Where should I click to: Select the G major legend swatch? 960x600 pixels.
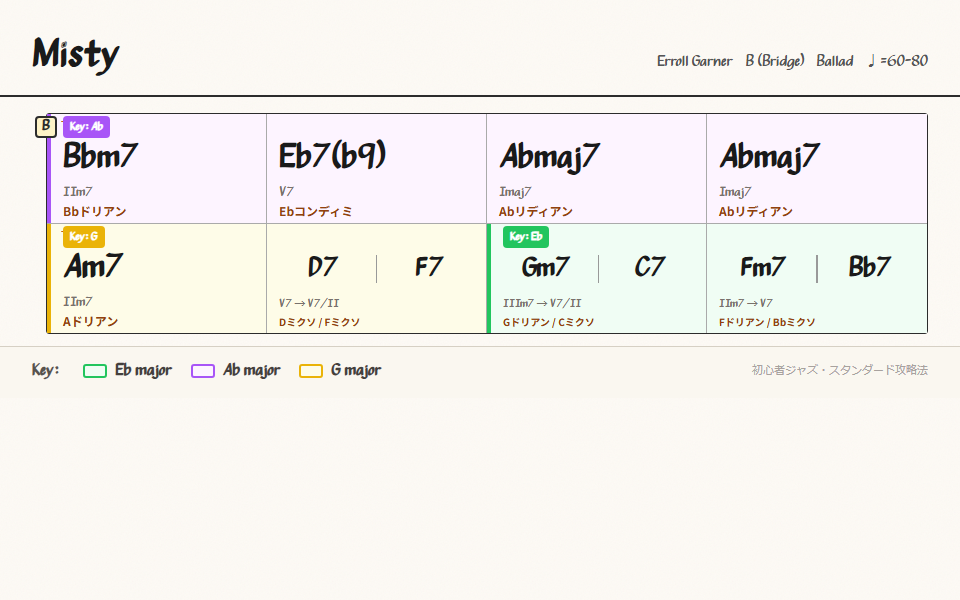pyautogui.click(x=311, y=371)
